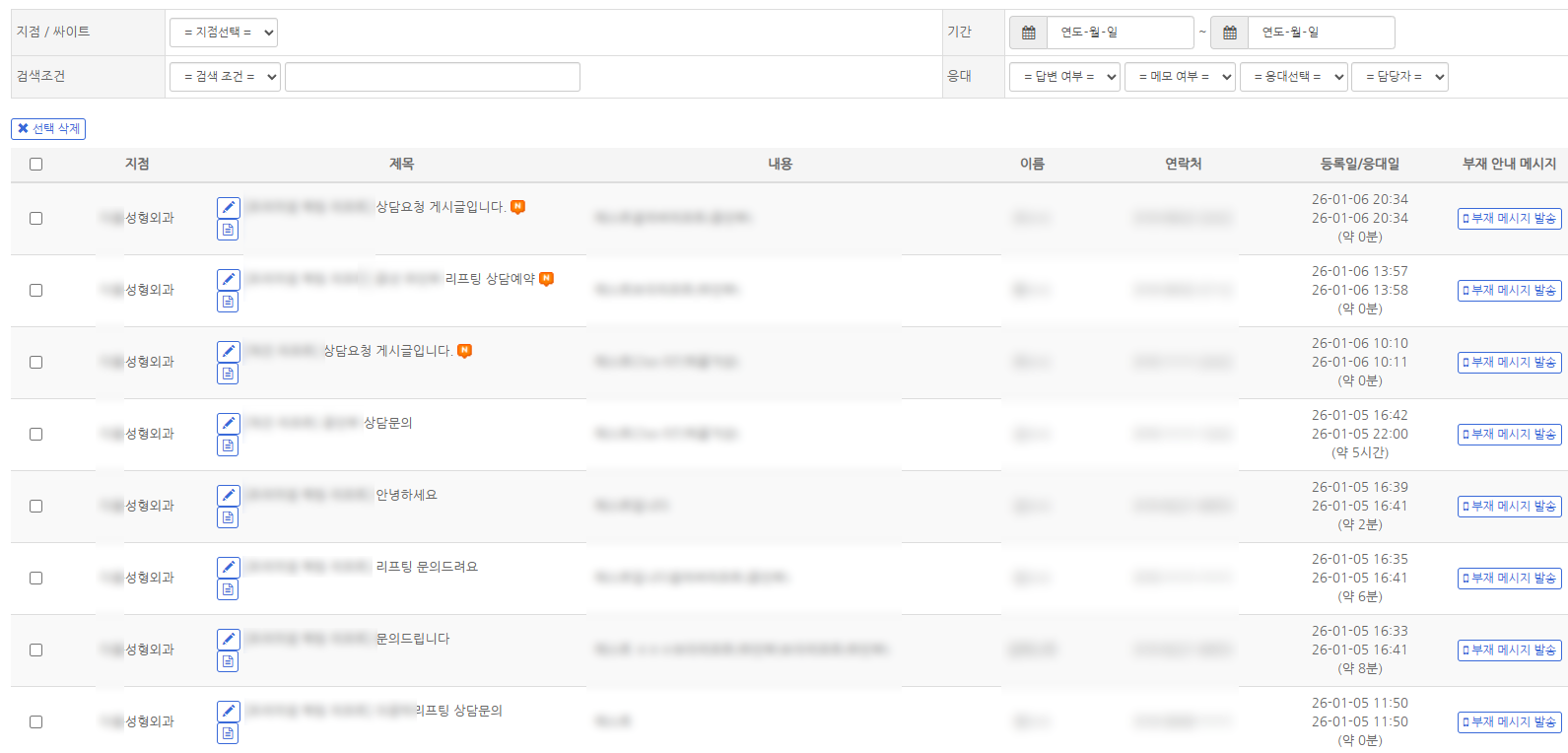Check the box for the 안녕하세요 row
The width and height of the screenshot is (1568, 753).
pyautogui.click(x=36, y=507)
